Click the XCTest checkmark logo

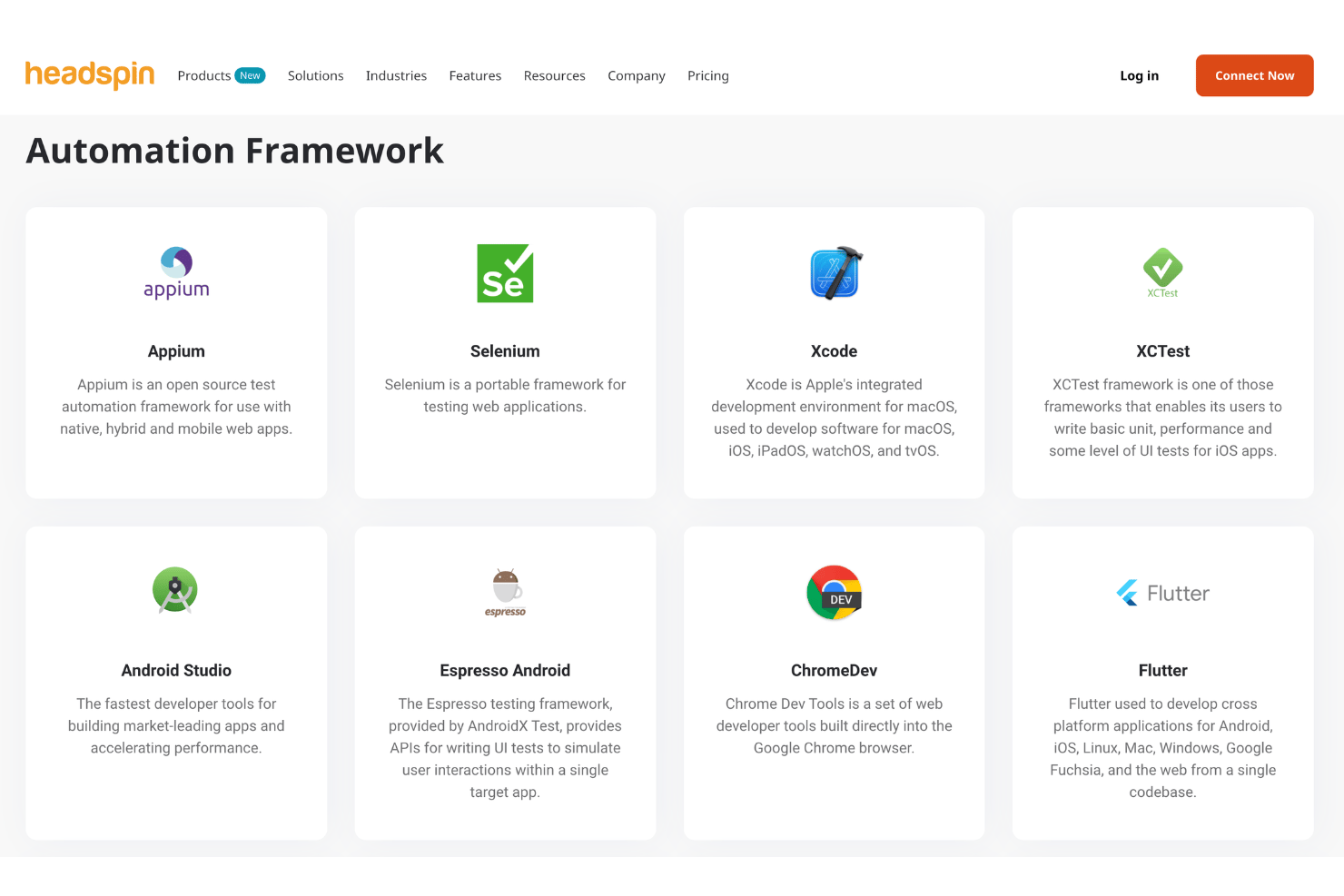point(1162,272)
